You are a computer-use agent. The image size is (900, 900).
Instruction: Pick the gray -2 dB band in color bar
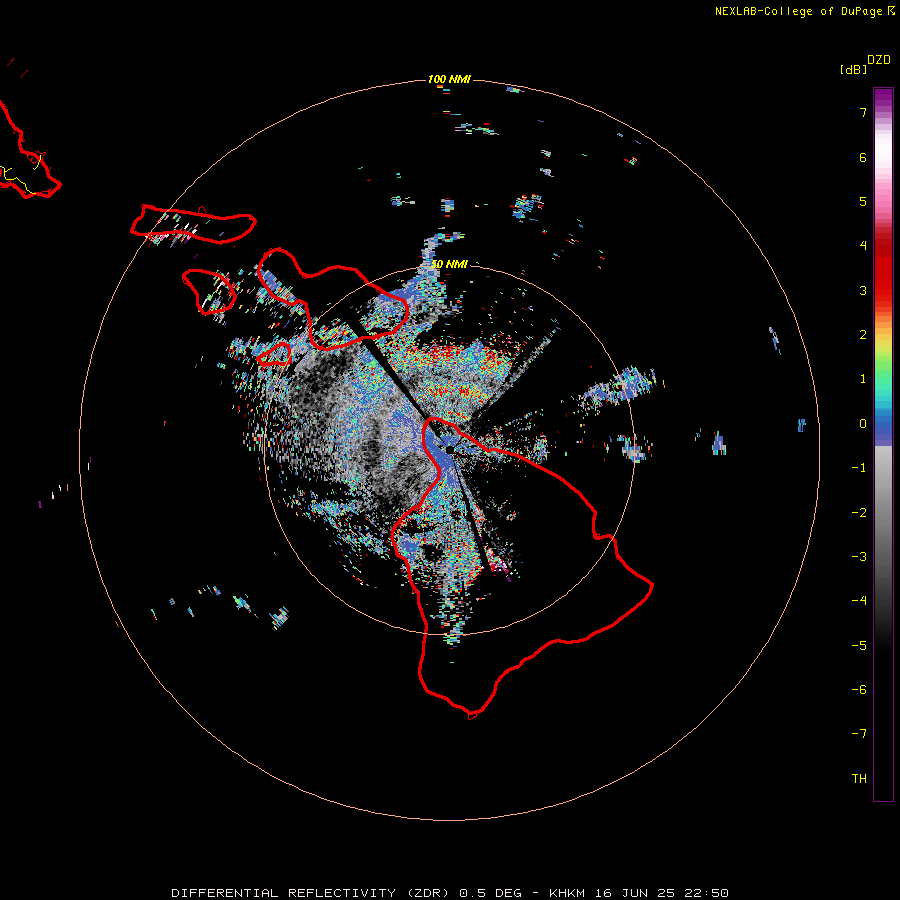[x=883, y=513]
